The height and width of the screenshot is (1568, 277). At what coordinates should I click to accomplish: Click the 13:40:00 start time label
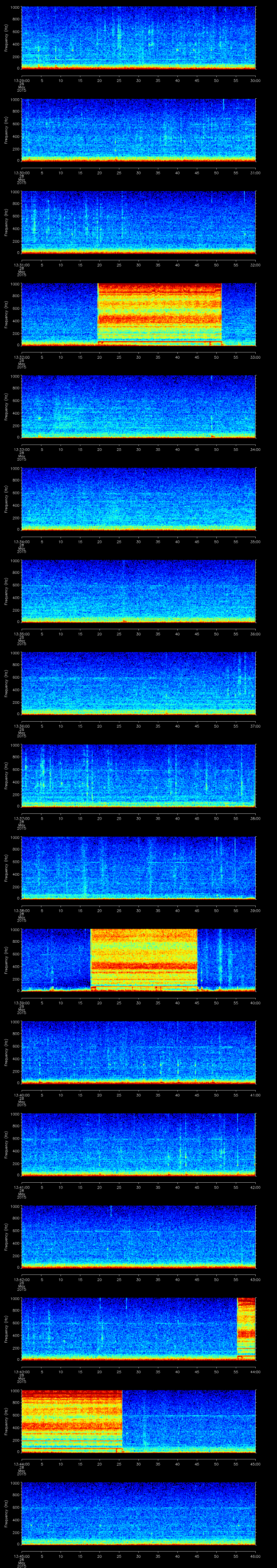[x=21, y=1095]
